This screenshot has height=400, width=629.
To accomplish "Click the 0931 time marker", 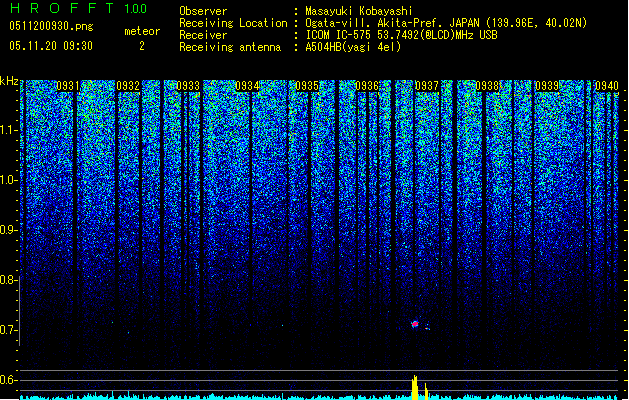I will [68, 86].
